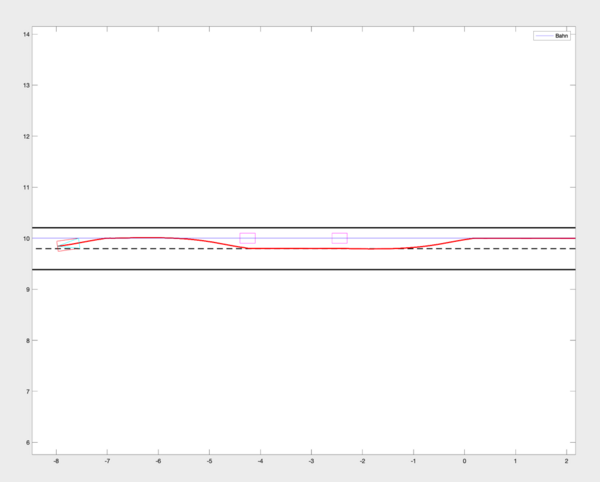Click the lower solid black boundary line
This screenshot has width=600, height=482.
pyautogui.click(x=300, y=269)
